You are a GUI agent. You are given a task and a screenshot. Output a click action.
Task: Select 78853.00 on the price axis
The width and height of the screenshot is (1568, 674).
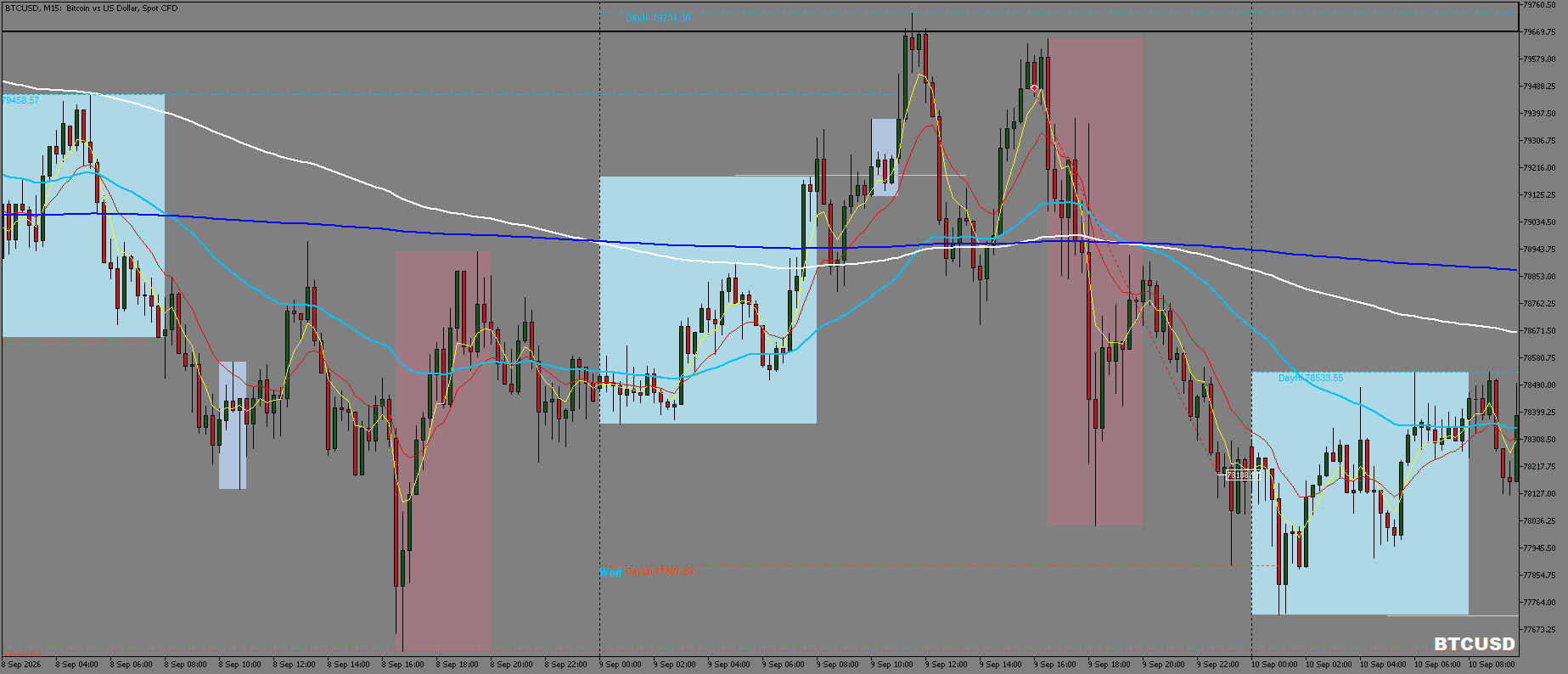[1540, 277]
